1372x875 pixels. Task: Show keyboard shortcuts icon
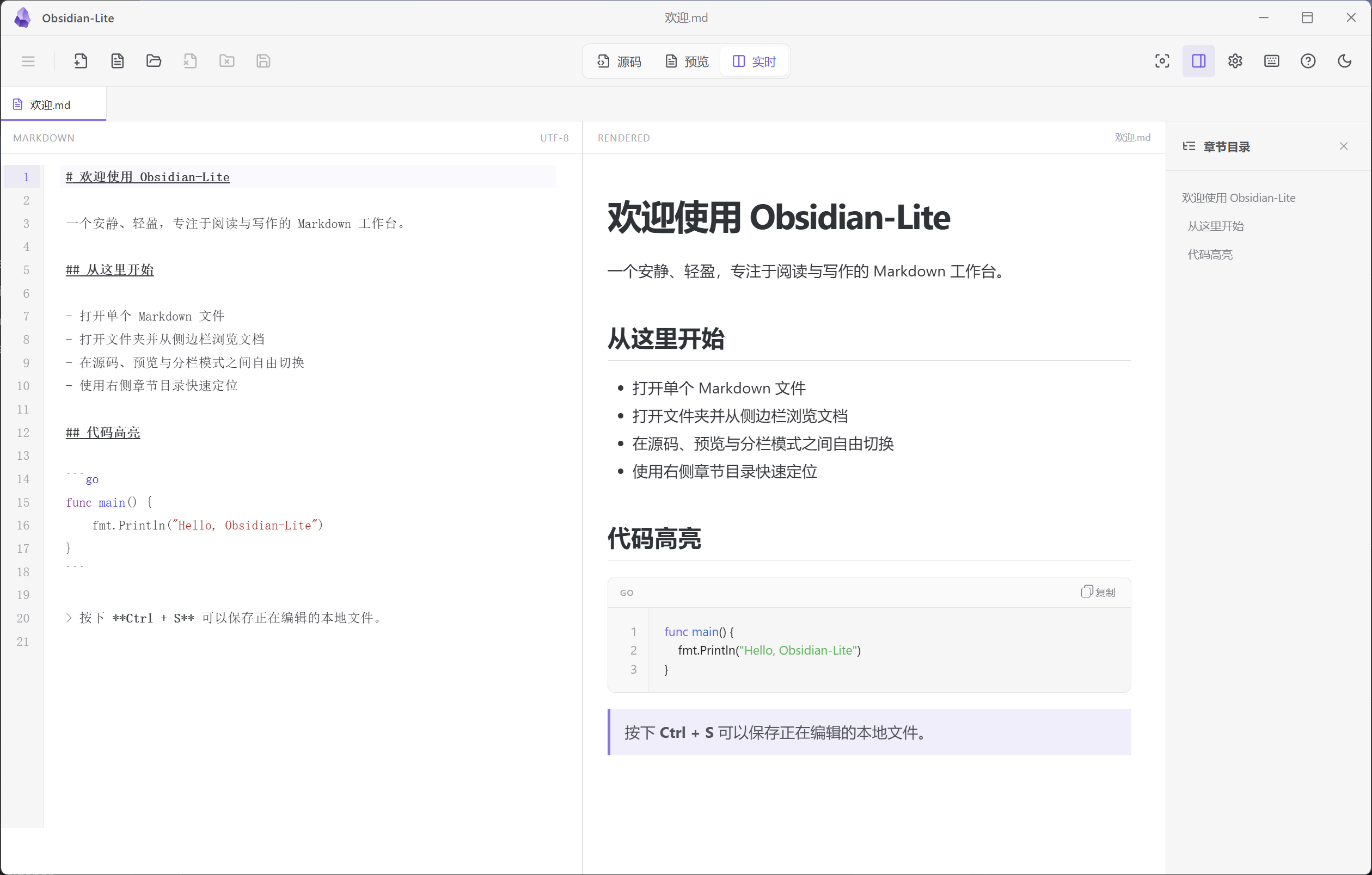click(1272, 61)
